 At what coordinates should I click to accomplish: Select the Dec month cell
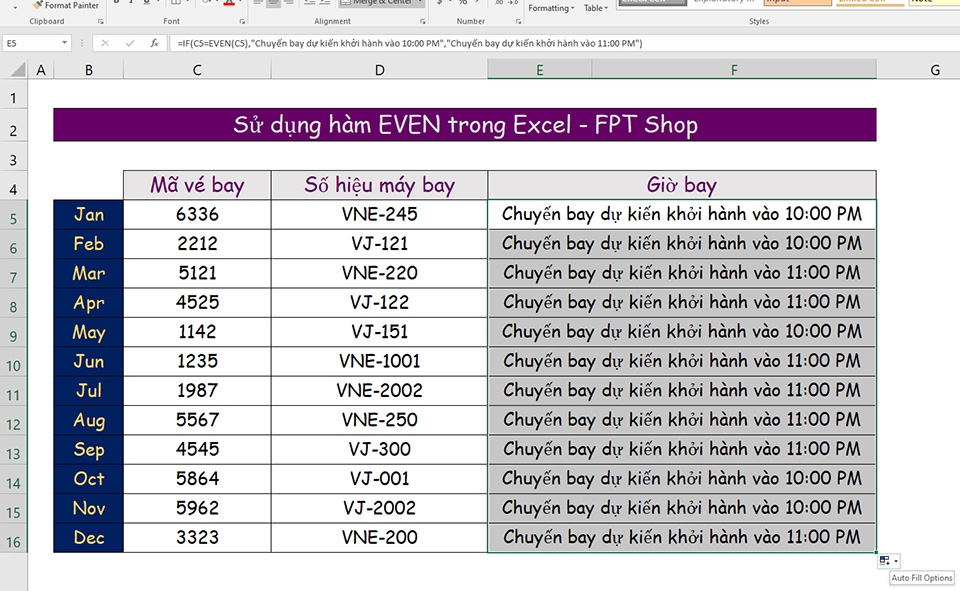[x=89, y=538]
